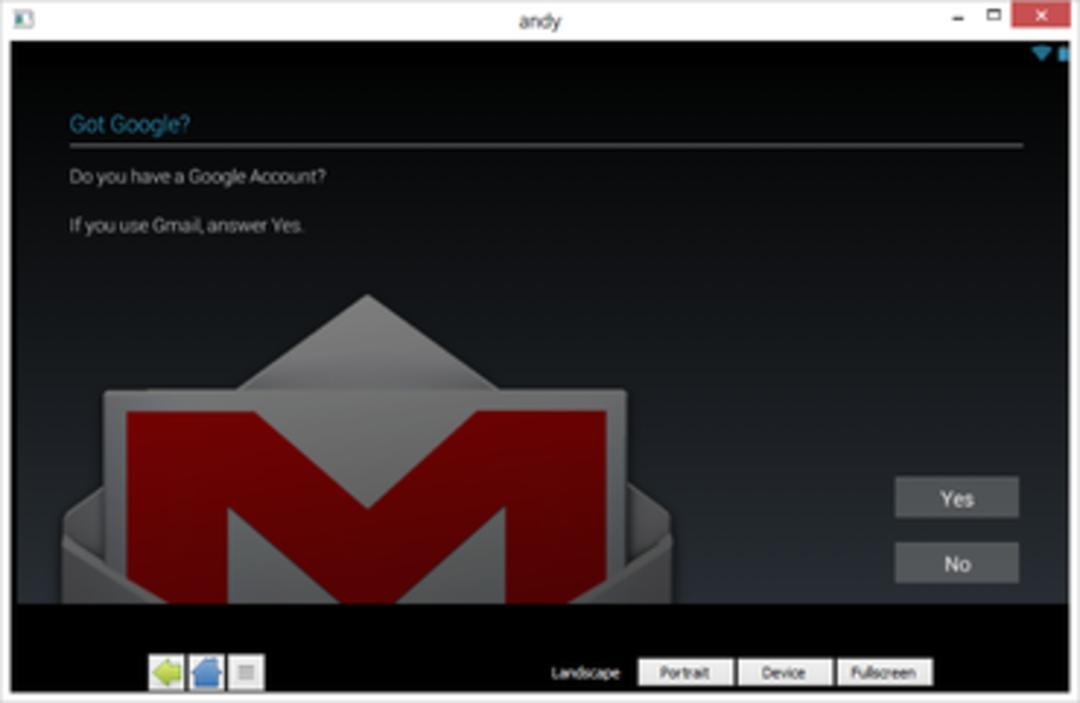Enter Fullscreen mode
Image resolution: width=1080 pixels, height=703 pixels.
[x=884, y=672]
